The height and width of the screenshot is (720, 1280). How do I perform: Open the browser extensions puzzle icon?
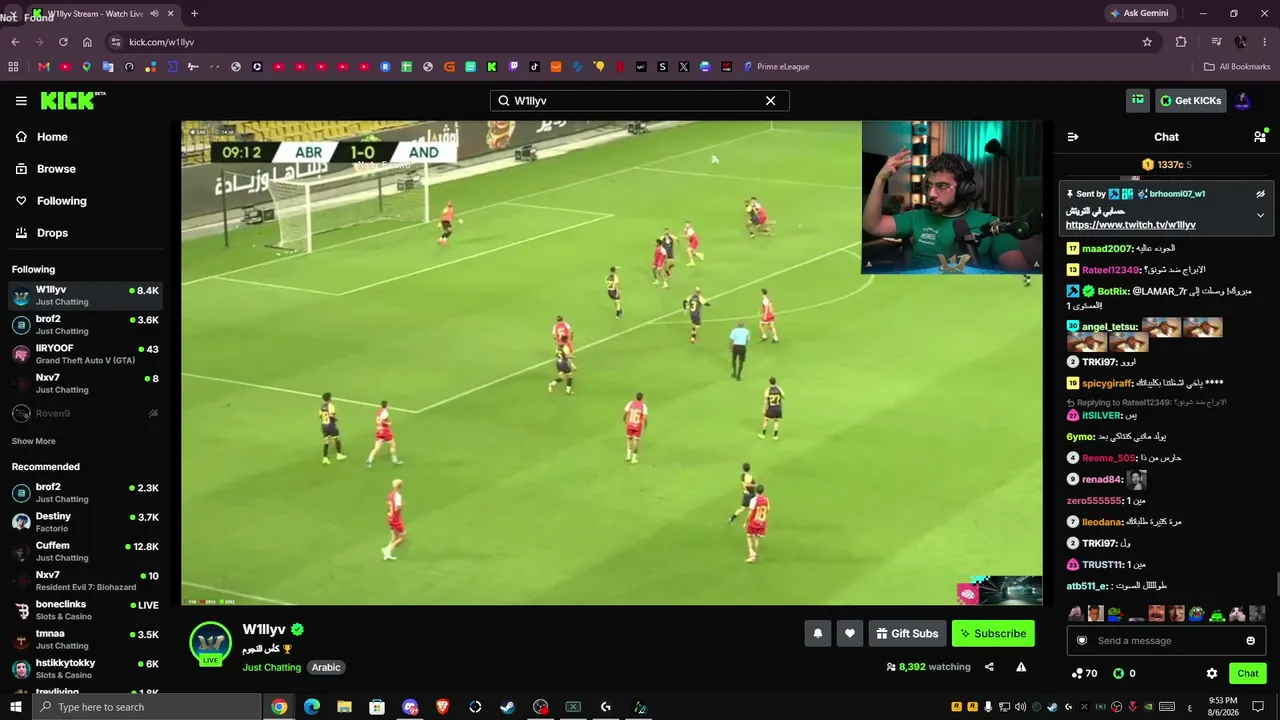point(1181,42)
